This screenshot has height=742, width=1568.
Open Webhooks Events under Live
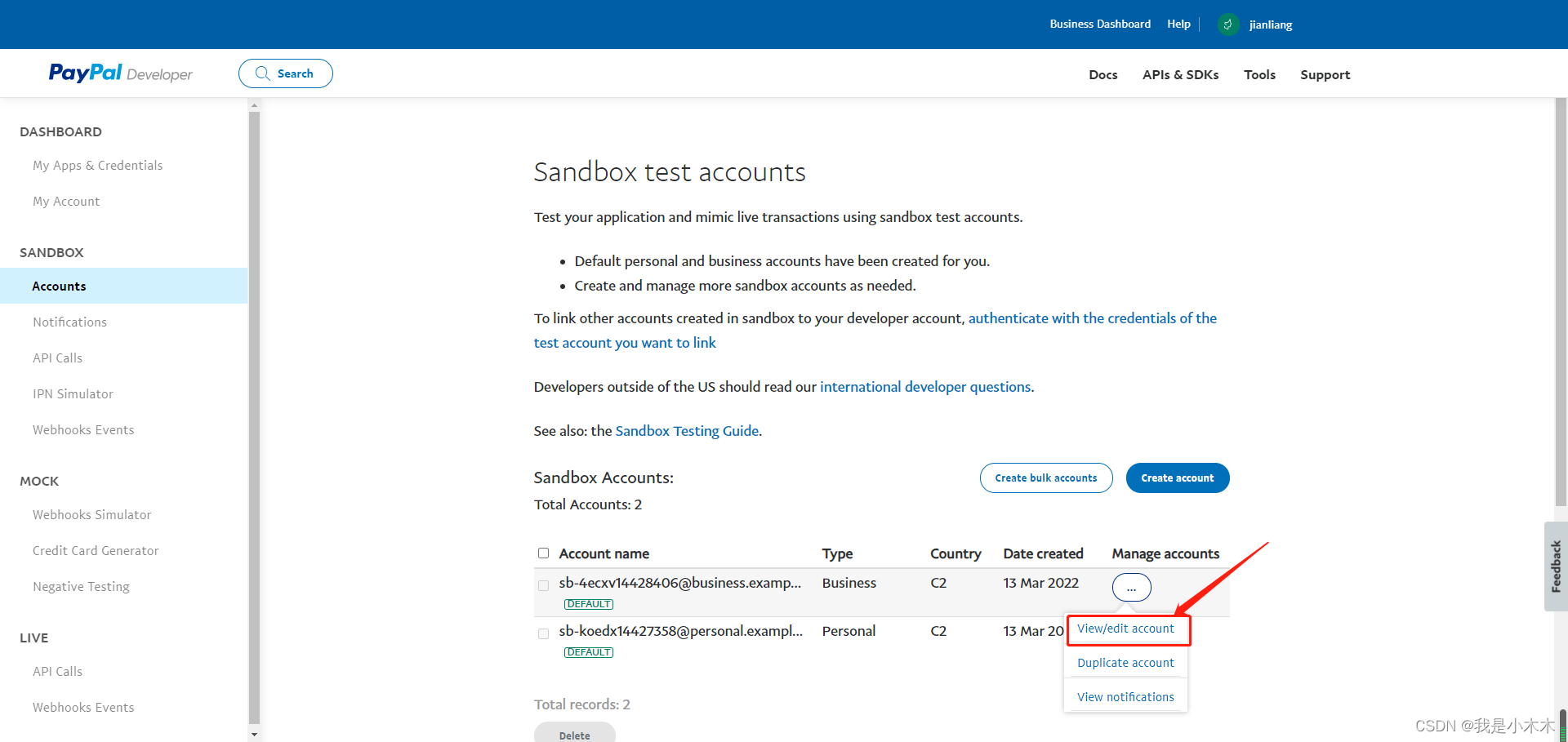click(x=83, y=707)
